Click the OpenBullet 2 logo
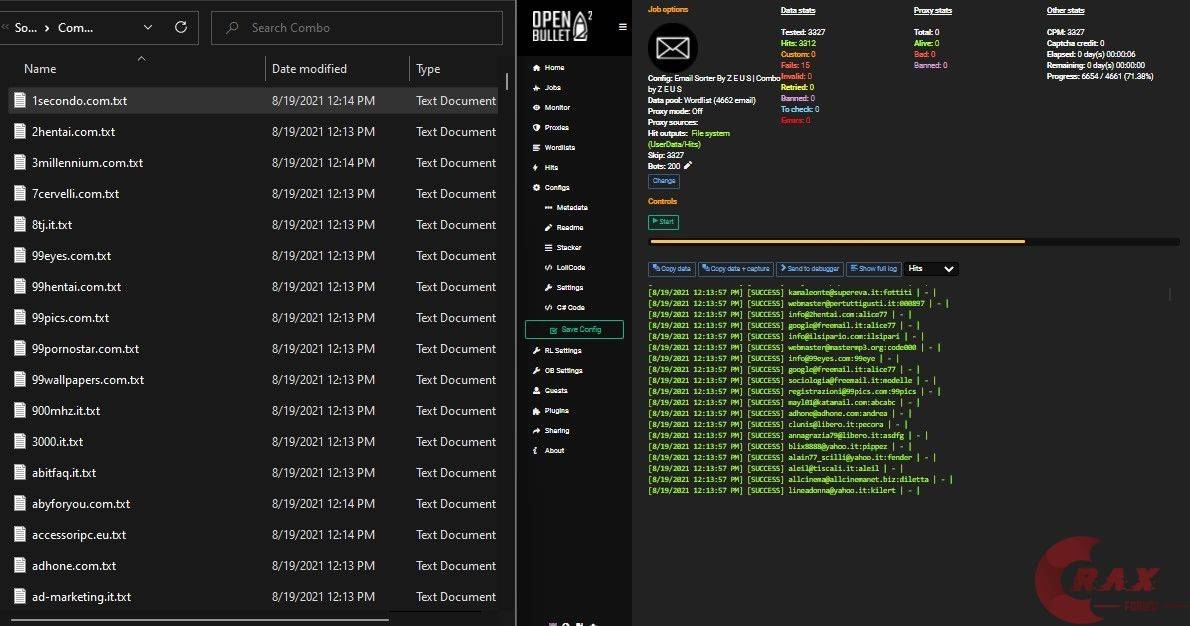Image resolution: width=1190 pixels, height=626 pixels. [x=562, y=27]
